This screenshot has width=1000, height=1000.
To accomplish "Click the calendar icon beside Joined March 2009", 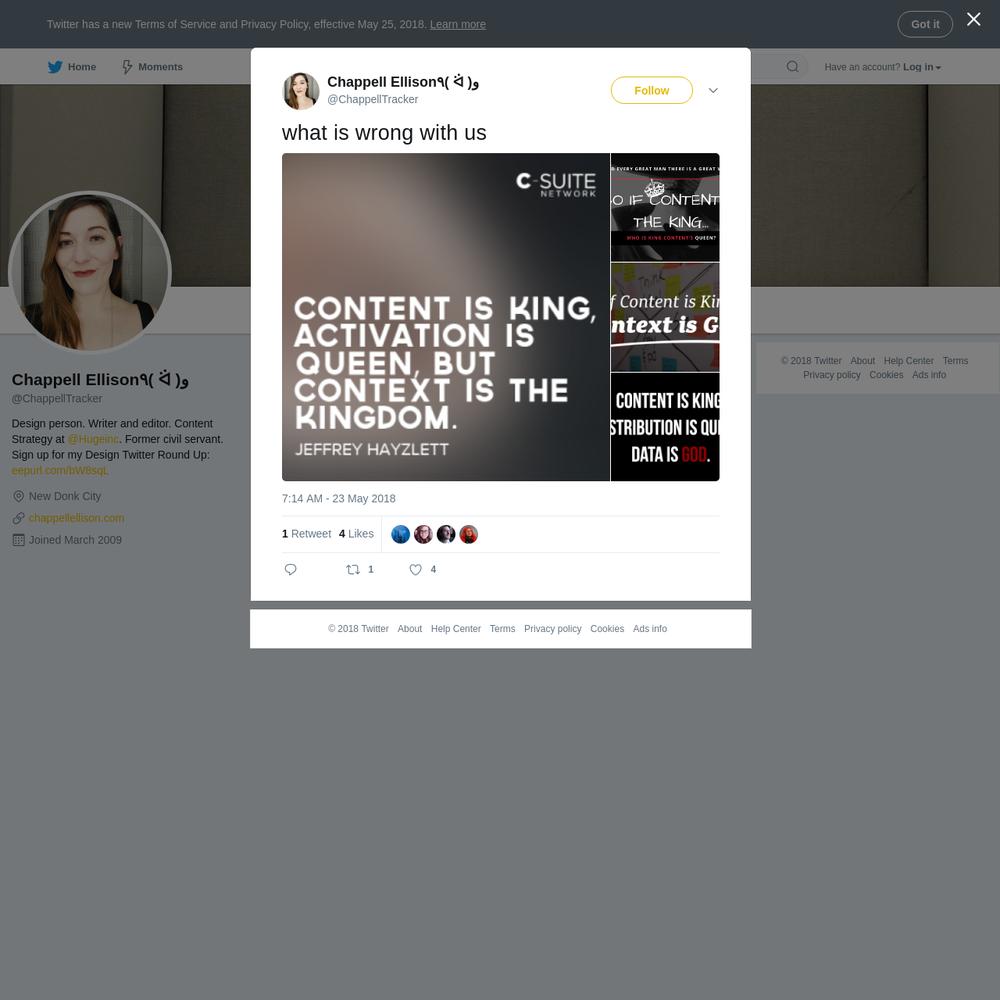I will (x=18, y=540).
